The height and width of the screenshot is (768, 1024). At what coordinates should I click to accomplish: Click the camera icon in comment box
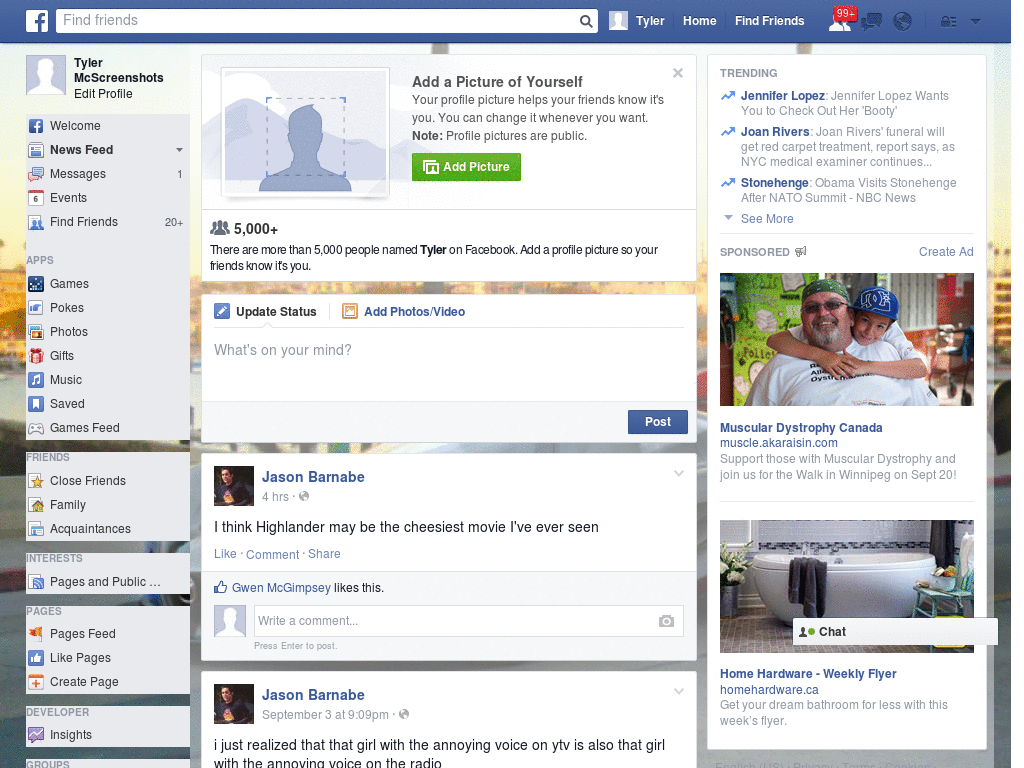pyautogui.click(x=666, y=621)
